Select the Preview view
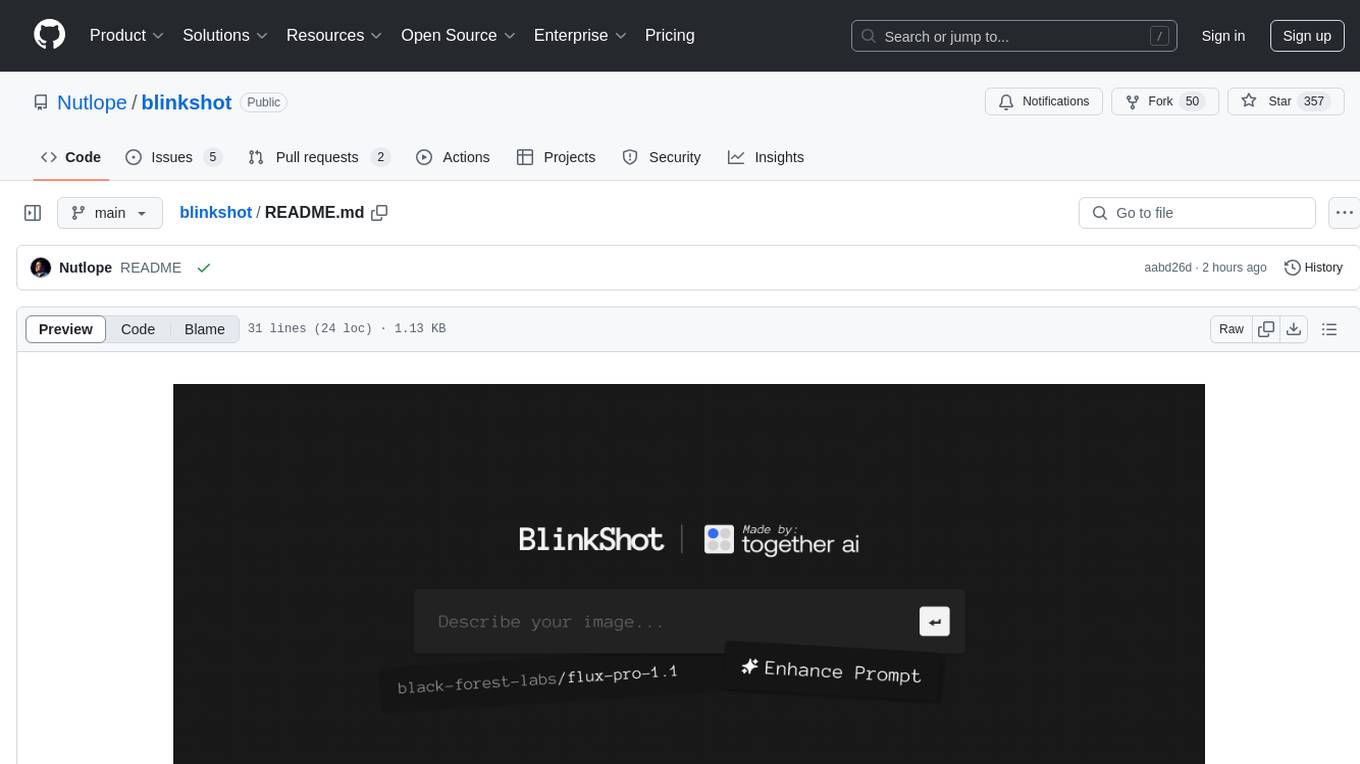Image resolution: width=1360 pixels, height=764 pixels. (66, 329)
